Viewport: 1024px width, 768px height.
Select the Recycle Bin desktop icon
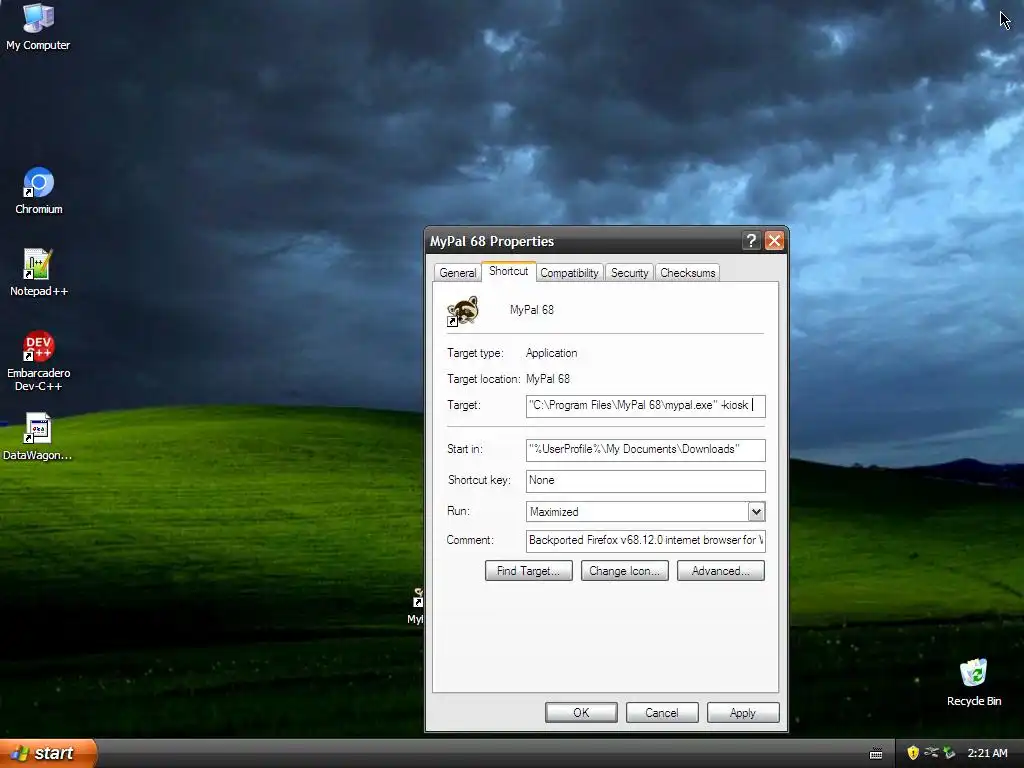(974, 682)
